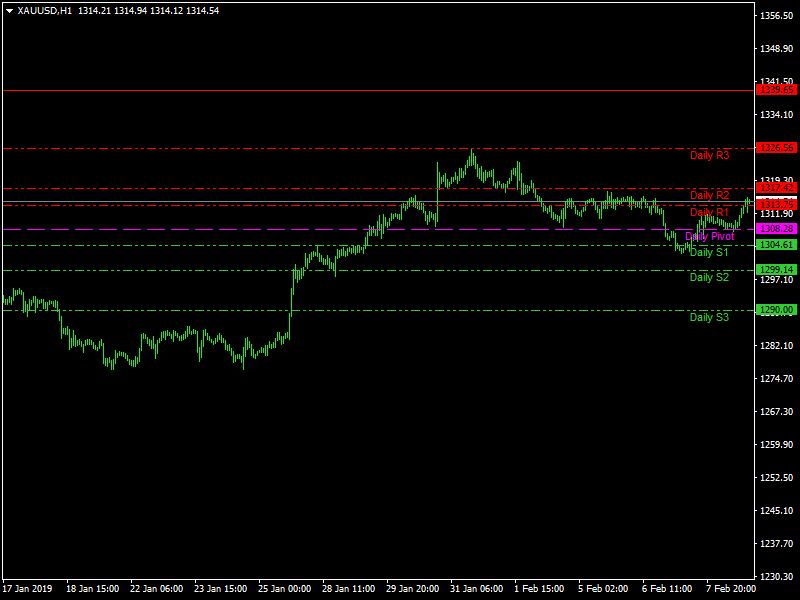800x600 pixels.
Task: Click the red 1339.65 price tag
Action: coord(776,90)
